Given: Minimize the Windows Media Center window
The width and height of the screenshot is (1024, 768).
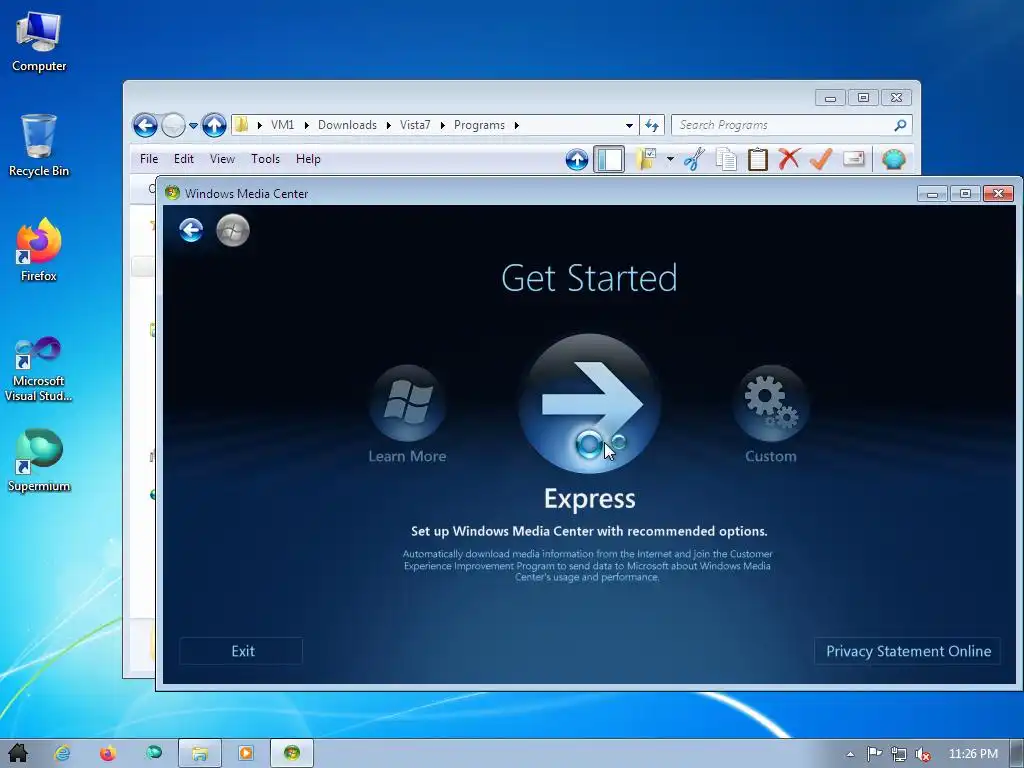Looking at the screenshot, I should click(x=933, y=193).
